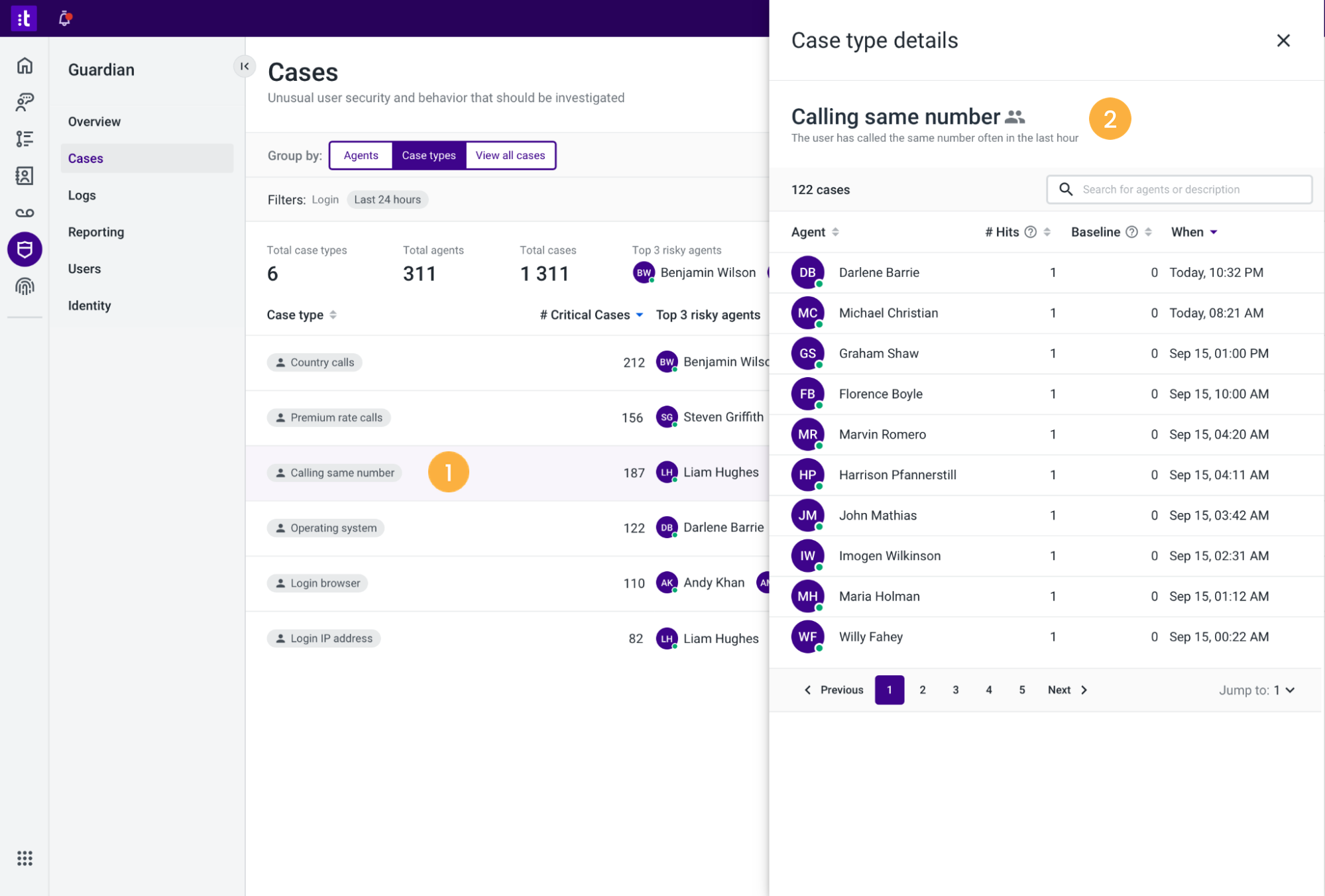This screenshot has width=1325, height=896.
Task: Group cases by Agents
Action: [361, 155]
